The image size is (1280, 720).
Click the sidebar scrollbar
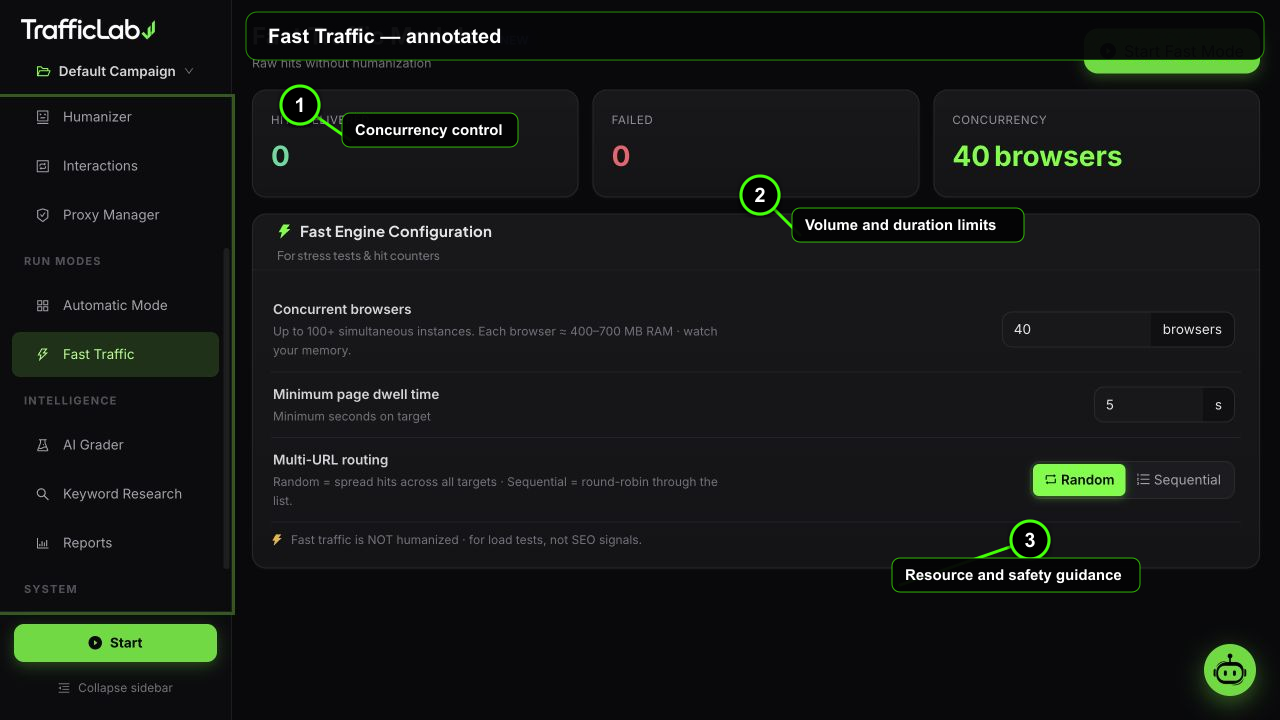coord(227,408)
